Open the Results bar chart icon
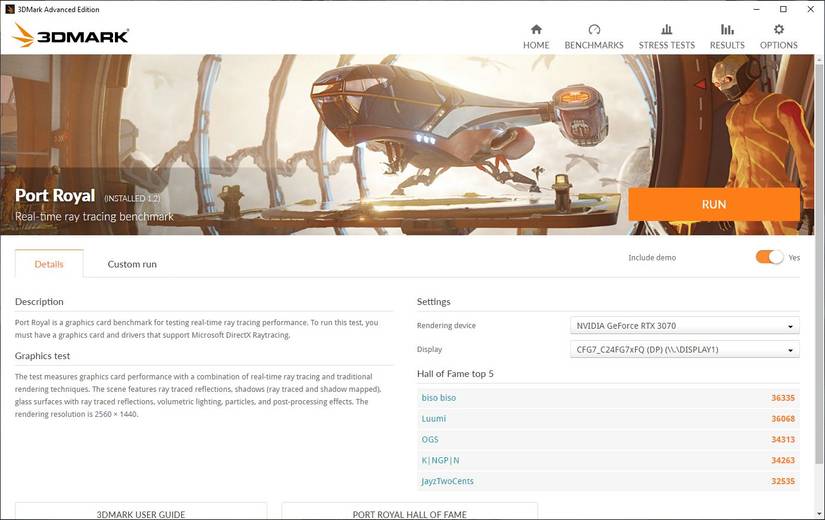 tap(727, 29)
